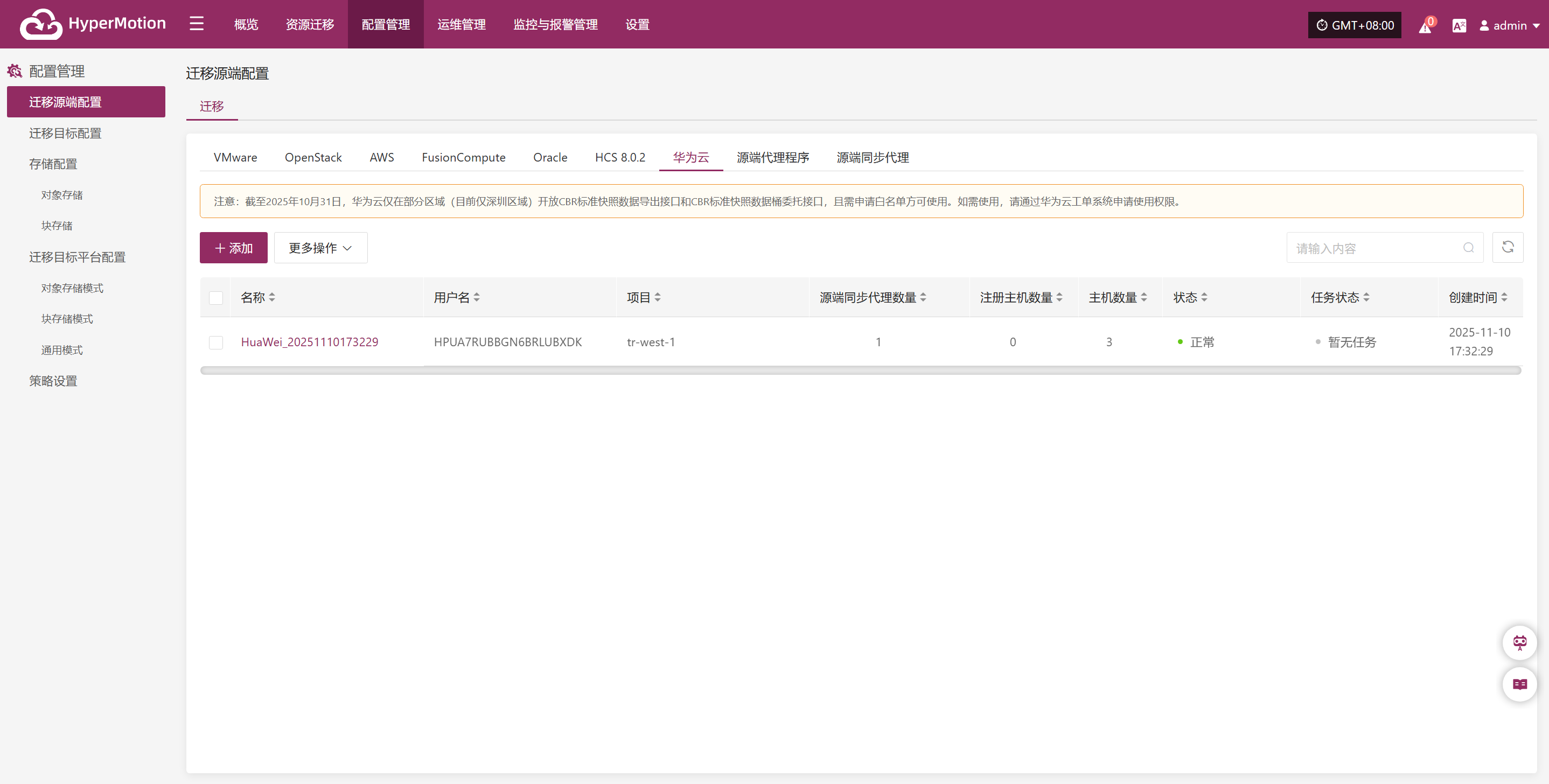Expand the 更多操作 dropdown
The height and width of the screenshot is (784, 1549).
tap(320, 248)
